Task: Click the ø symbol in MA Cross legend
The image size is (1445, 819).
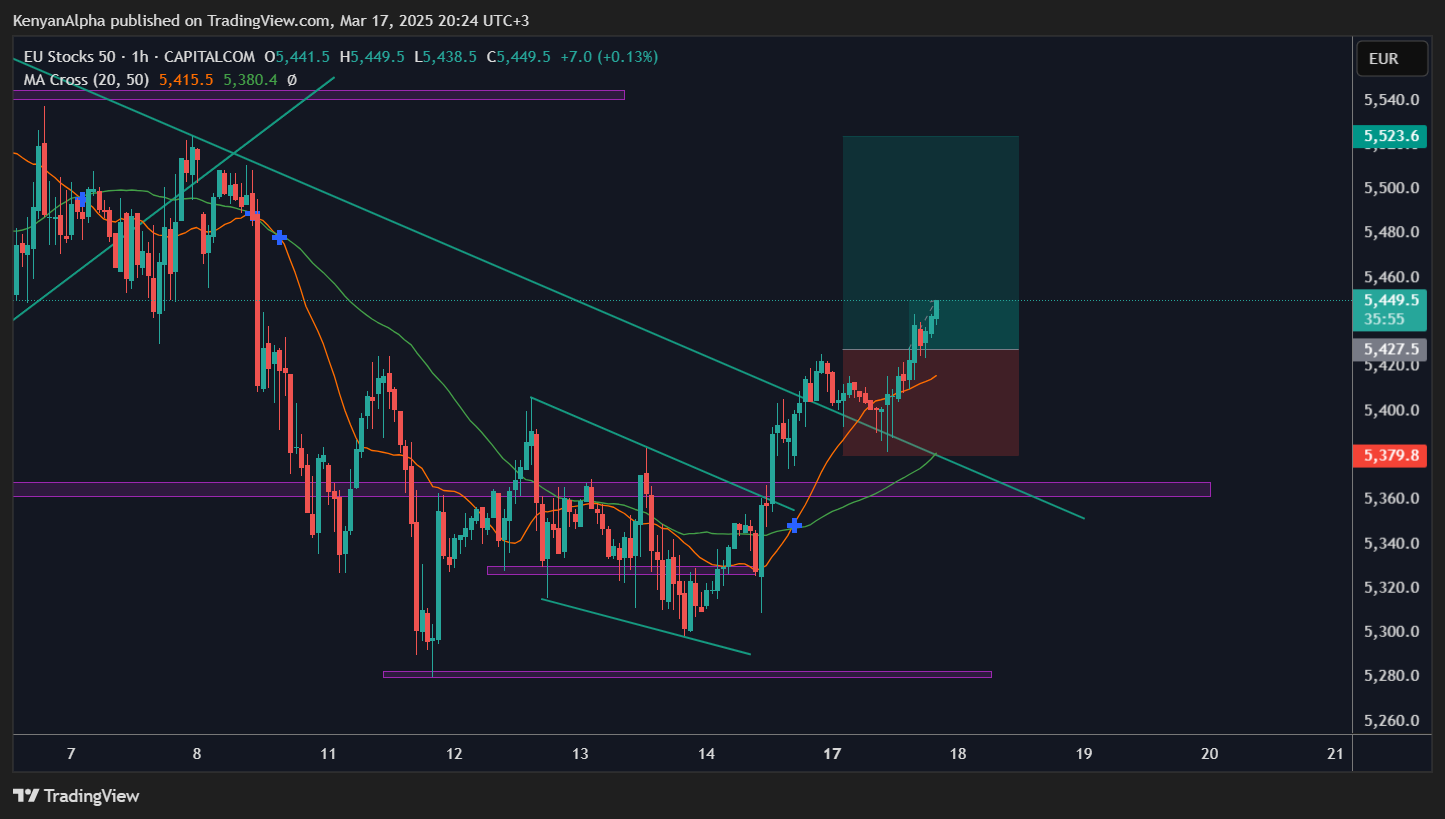Action: coord(292,79)
